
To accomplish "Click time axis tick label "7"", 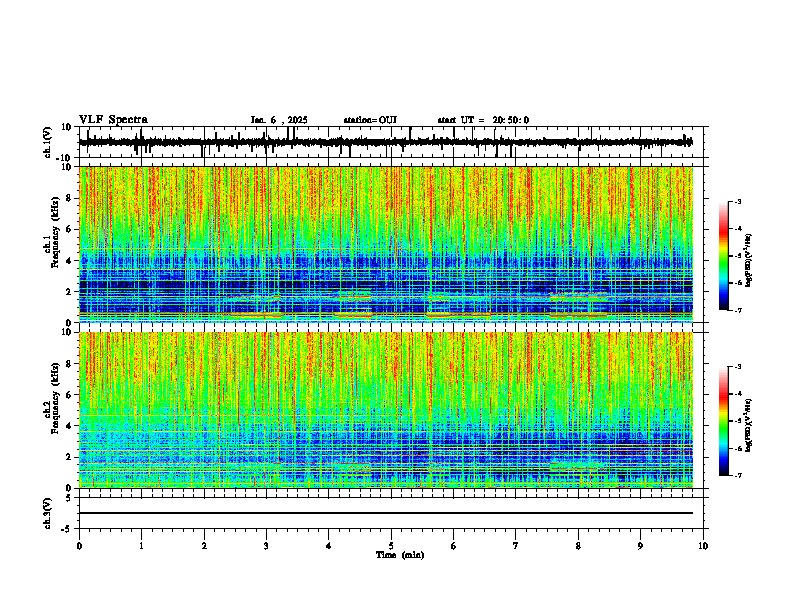I will click(516, 546).
